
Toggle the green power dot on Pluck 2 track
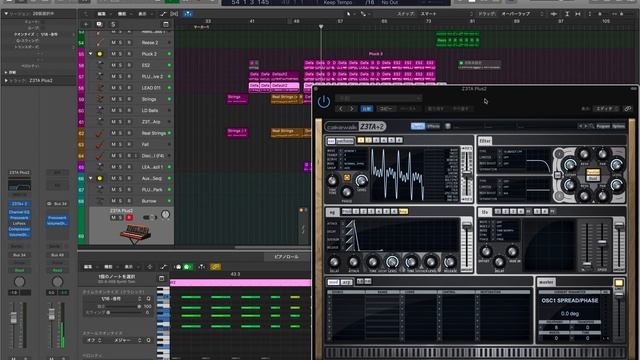[169, 54]
